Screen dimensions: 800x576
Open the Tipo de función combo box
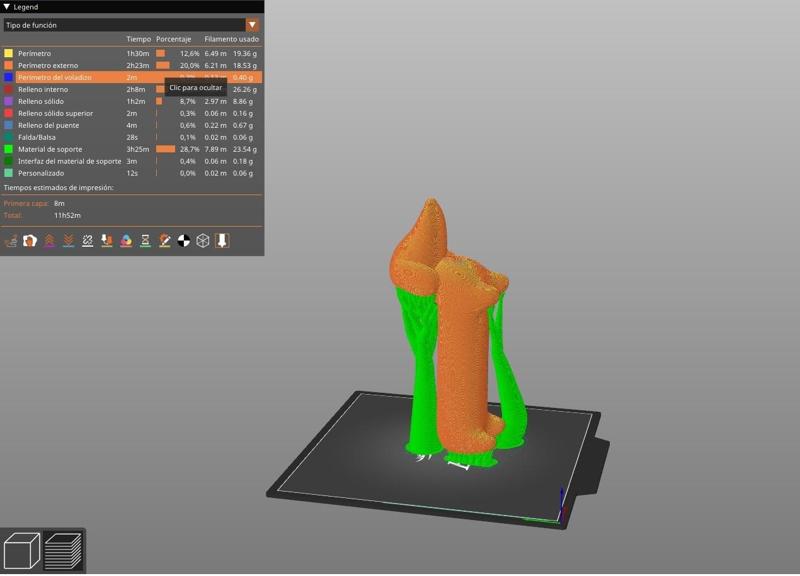coord(132,25)
